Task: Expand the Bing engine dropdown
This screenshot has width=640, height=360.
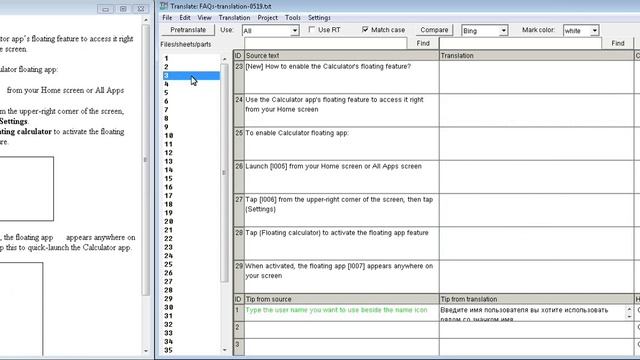Action: (x=503, y=31)
